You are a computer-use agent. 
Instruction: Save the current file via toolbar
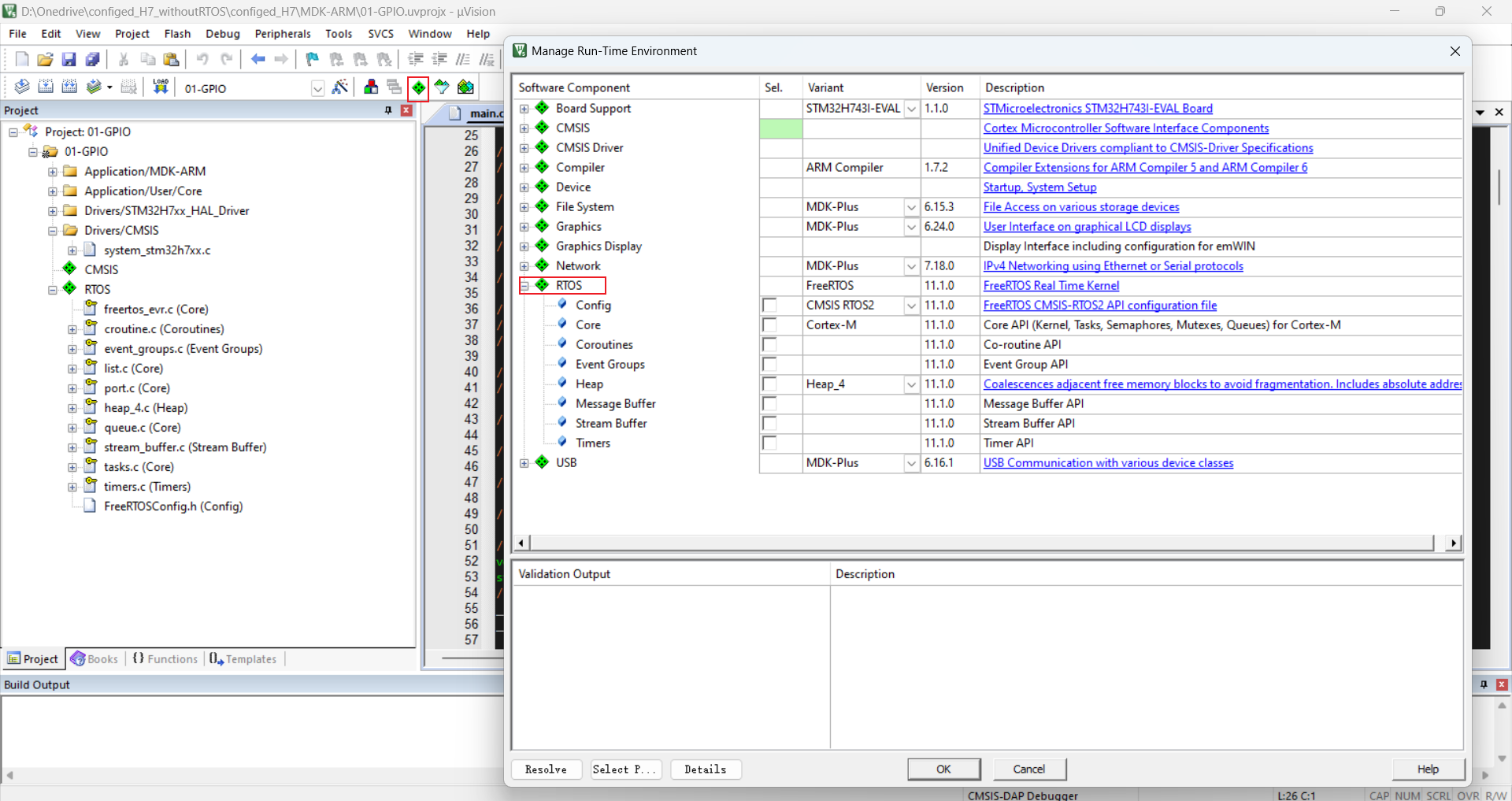coord(69,59)
